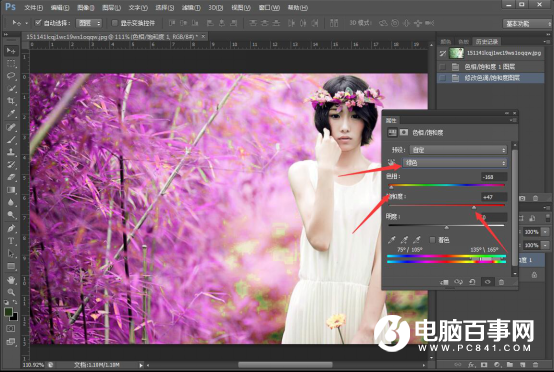Image resolution: width=554 pixels, height=372 pixels.
Task: Enable Show Transform Controls checkbox
Action: point(114,23)
